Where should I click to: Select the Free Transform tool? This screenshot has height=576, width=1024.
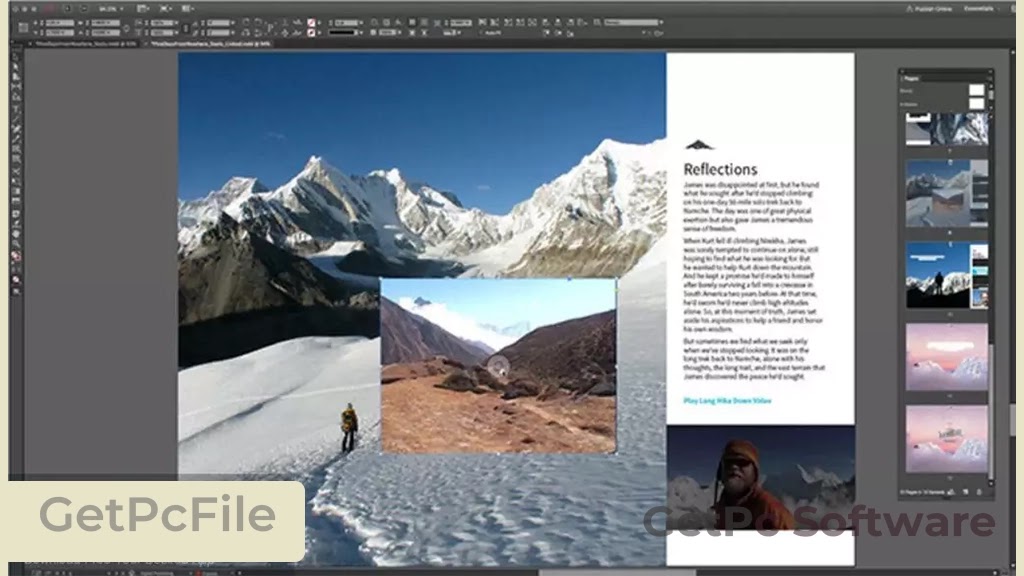point(16,182)
